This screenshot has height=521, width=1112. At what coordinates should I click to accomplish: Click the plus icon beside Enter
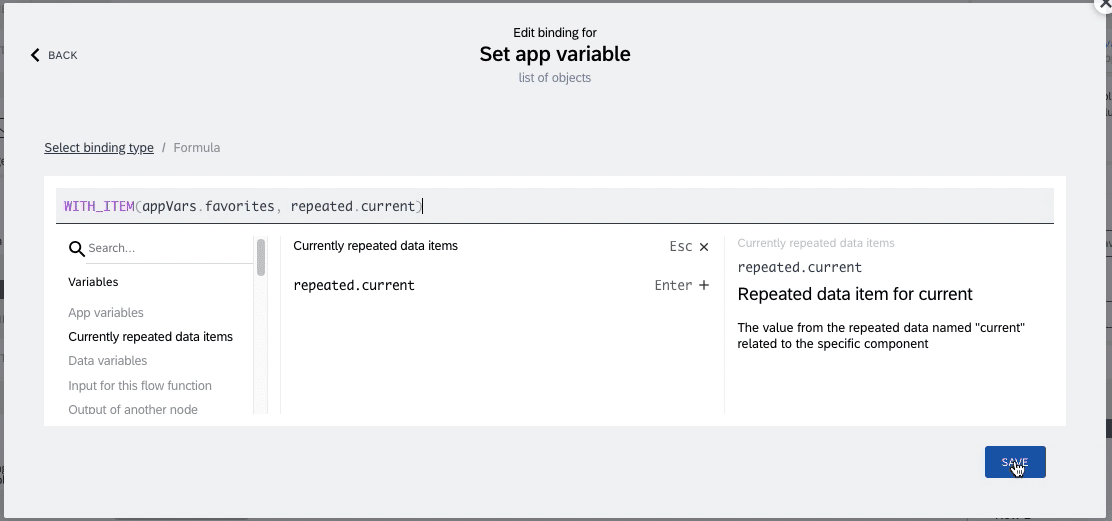point(704,285)
